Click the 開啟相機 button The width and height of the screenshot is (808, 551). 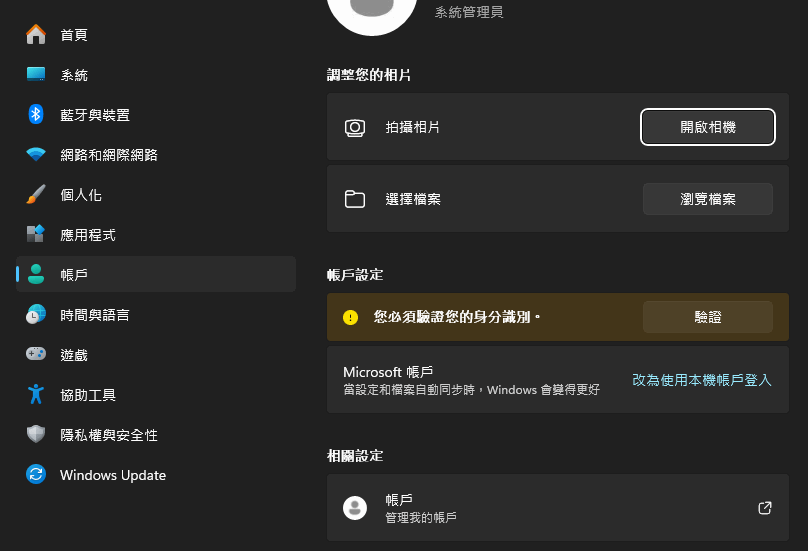[x=708, y=127]
